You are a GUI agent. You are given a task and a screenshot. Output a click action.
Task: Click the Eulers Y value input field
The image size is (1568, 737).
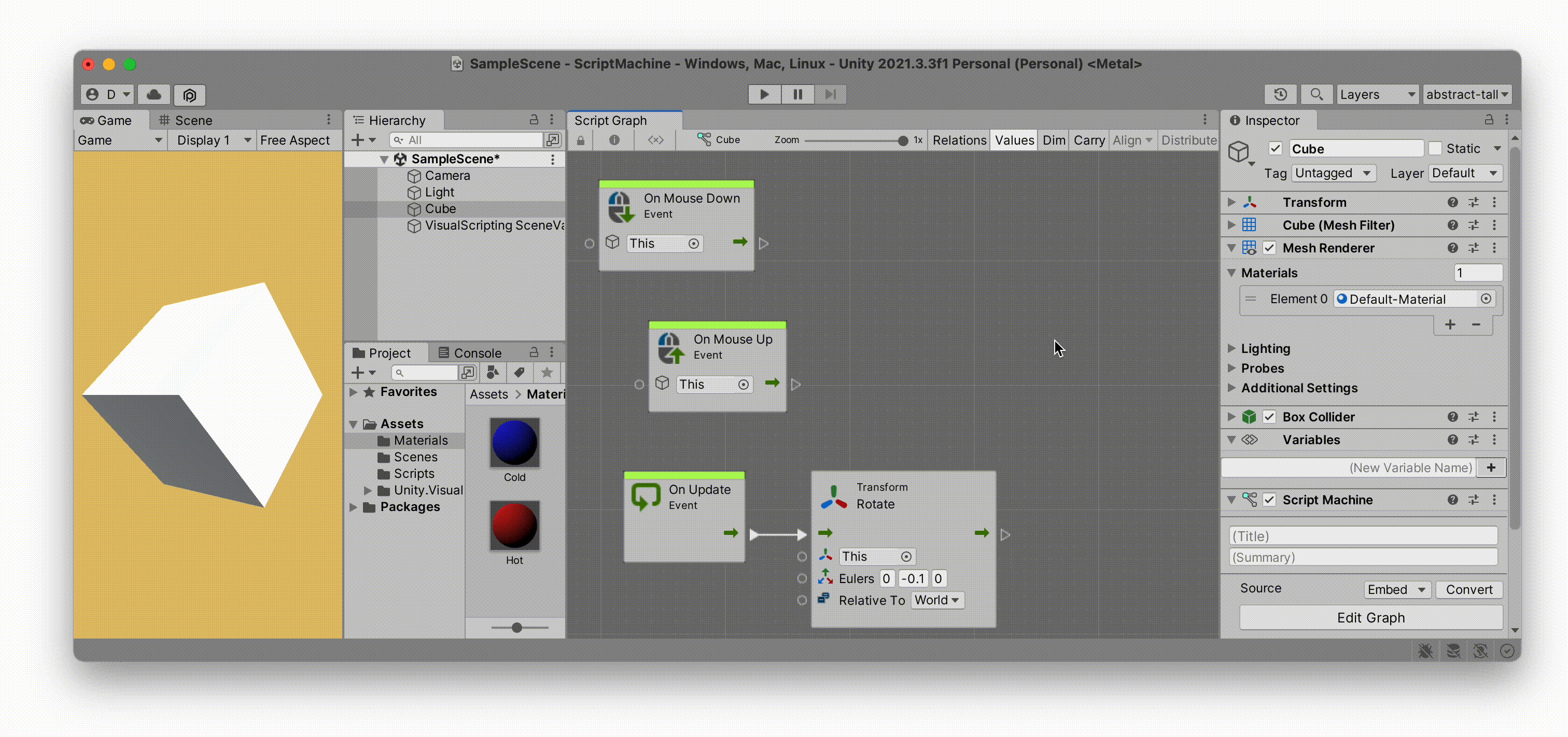(x=911, y=578)
